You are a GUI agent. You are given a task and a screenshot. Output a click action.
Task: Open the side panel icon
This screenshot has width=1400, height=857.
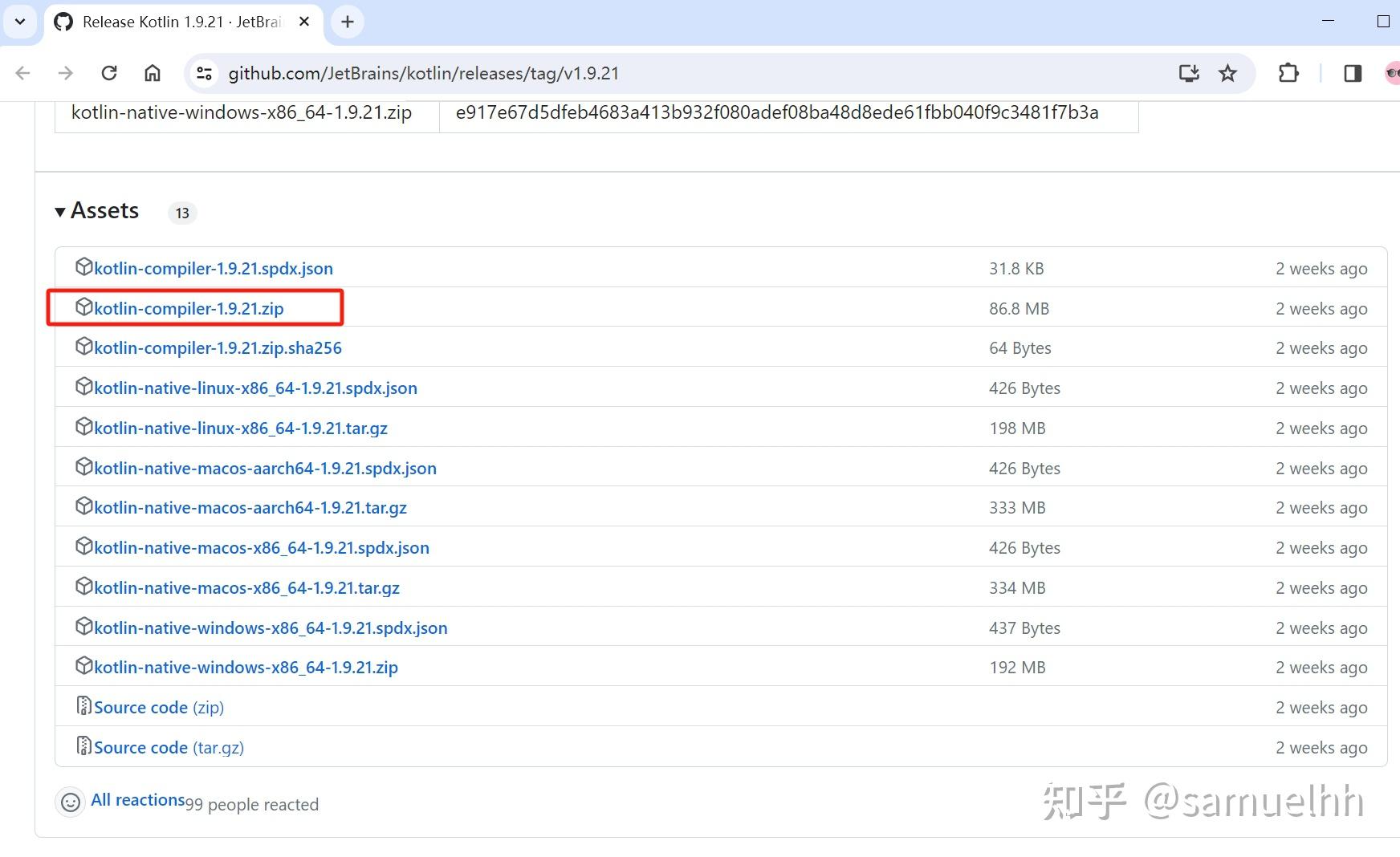click(x=1353, y=73)
